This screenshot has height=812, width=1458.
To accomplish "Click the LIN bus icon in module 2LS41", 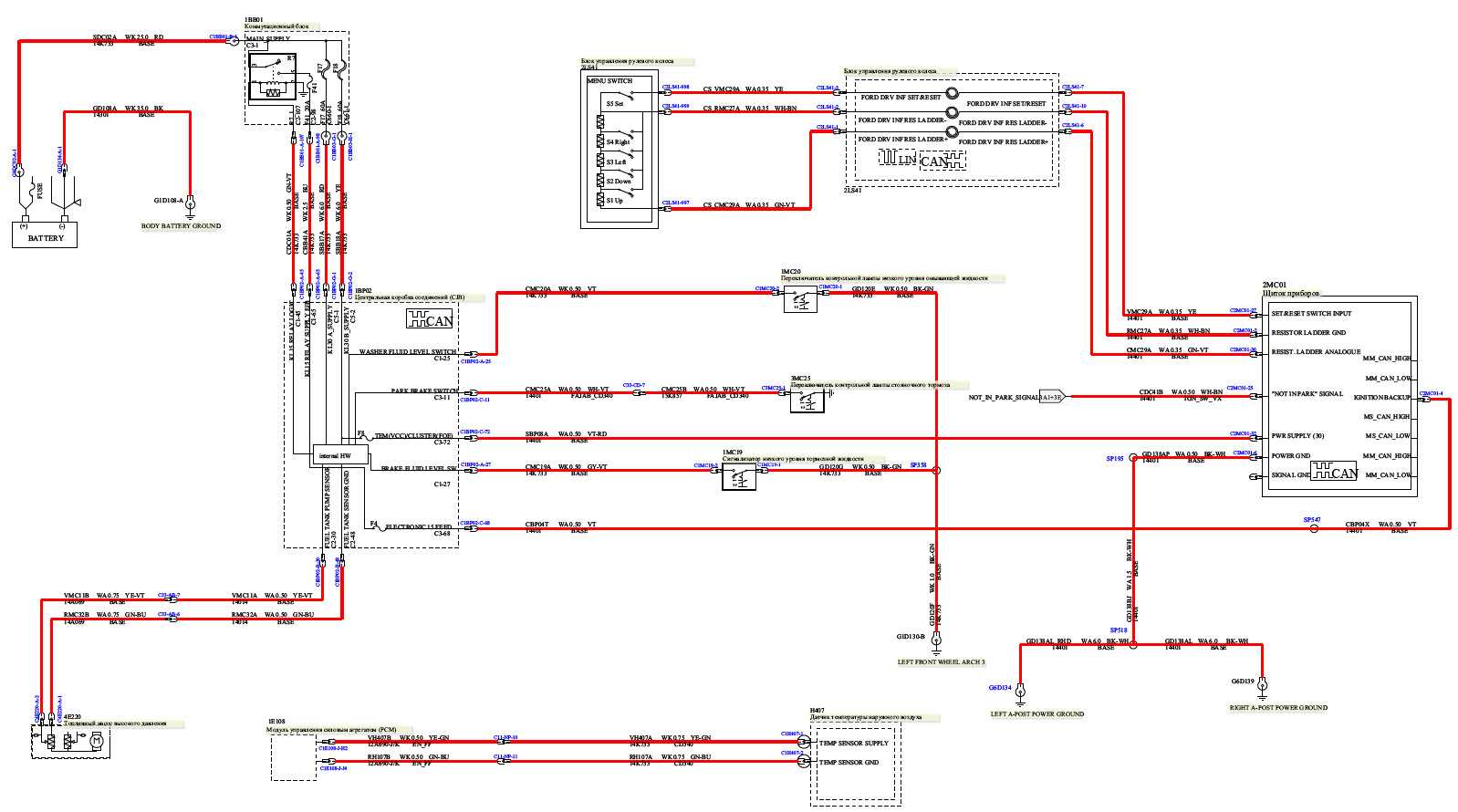I will pos(898,159).
